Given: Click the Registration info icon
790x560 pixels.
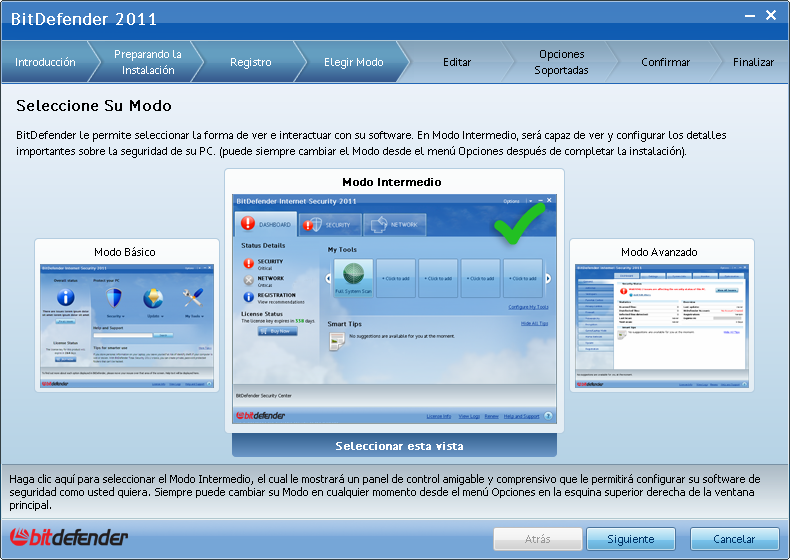Looking at the screenshot, I should tap(248, 297).
